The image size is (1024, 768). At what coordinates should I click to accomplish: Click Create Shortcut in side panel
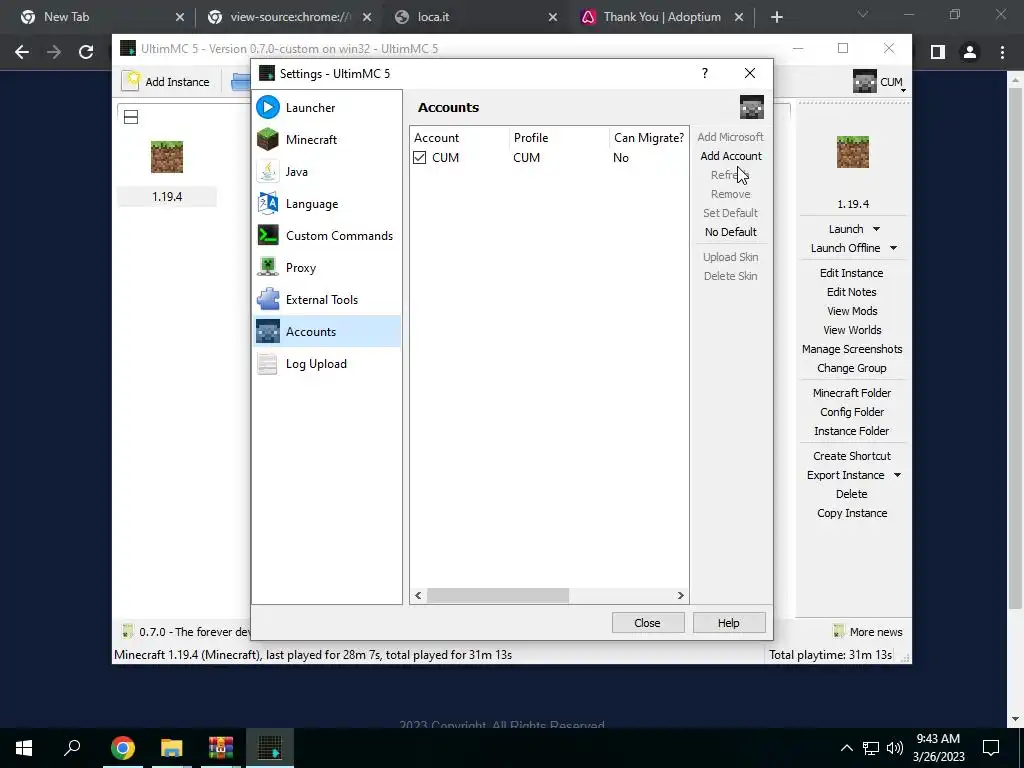coord(852,456)
